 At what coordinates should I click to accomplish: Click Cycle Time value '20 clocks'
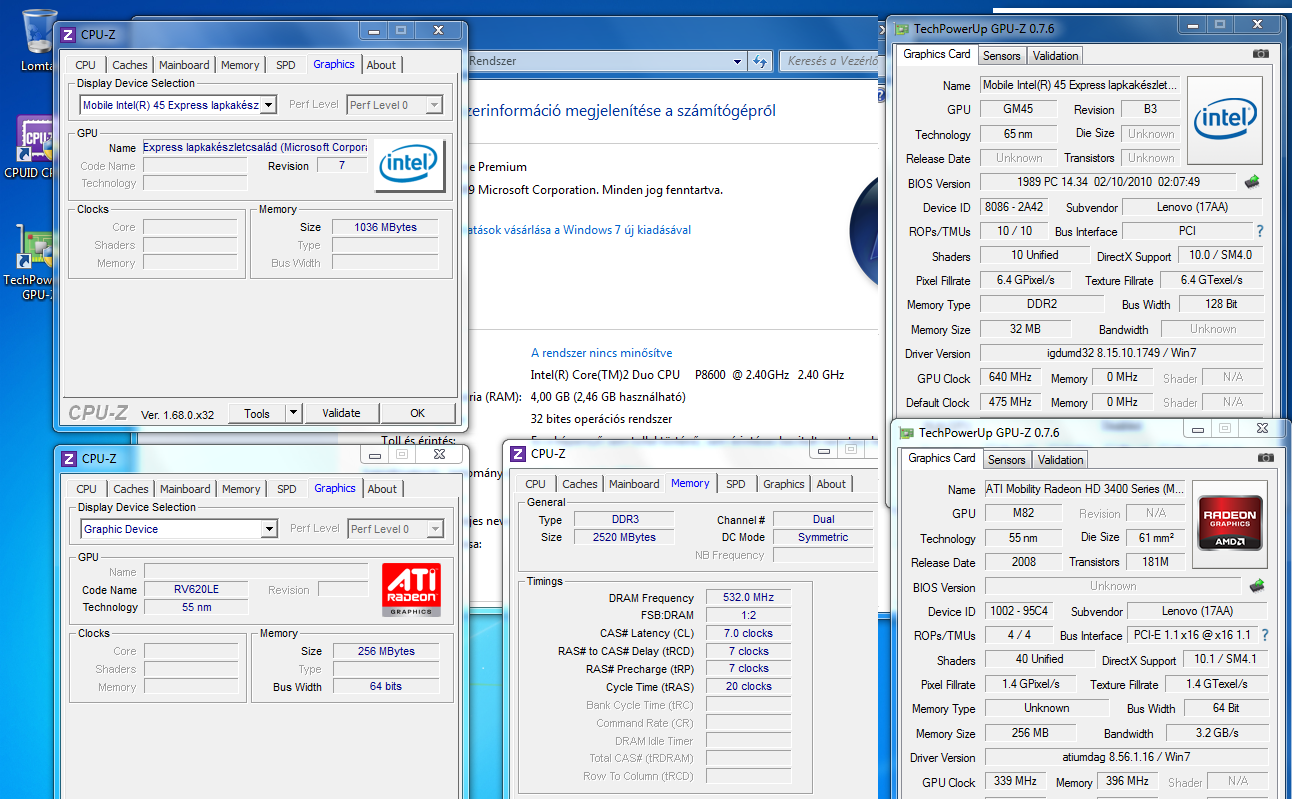point(748,687)
